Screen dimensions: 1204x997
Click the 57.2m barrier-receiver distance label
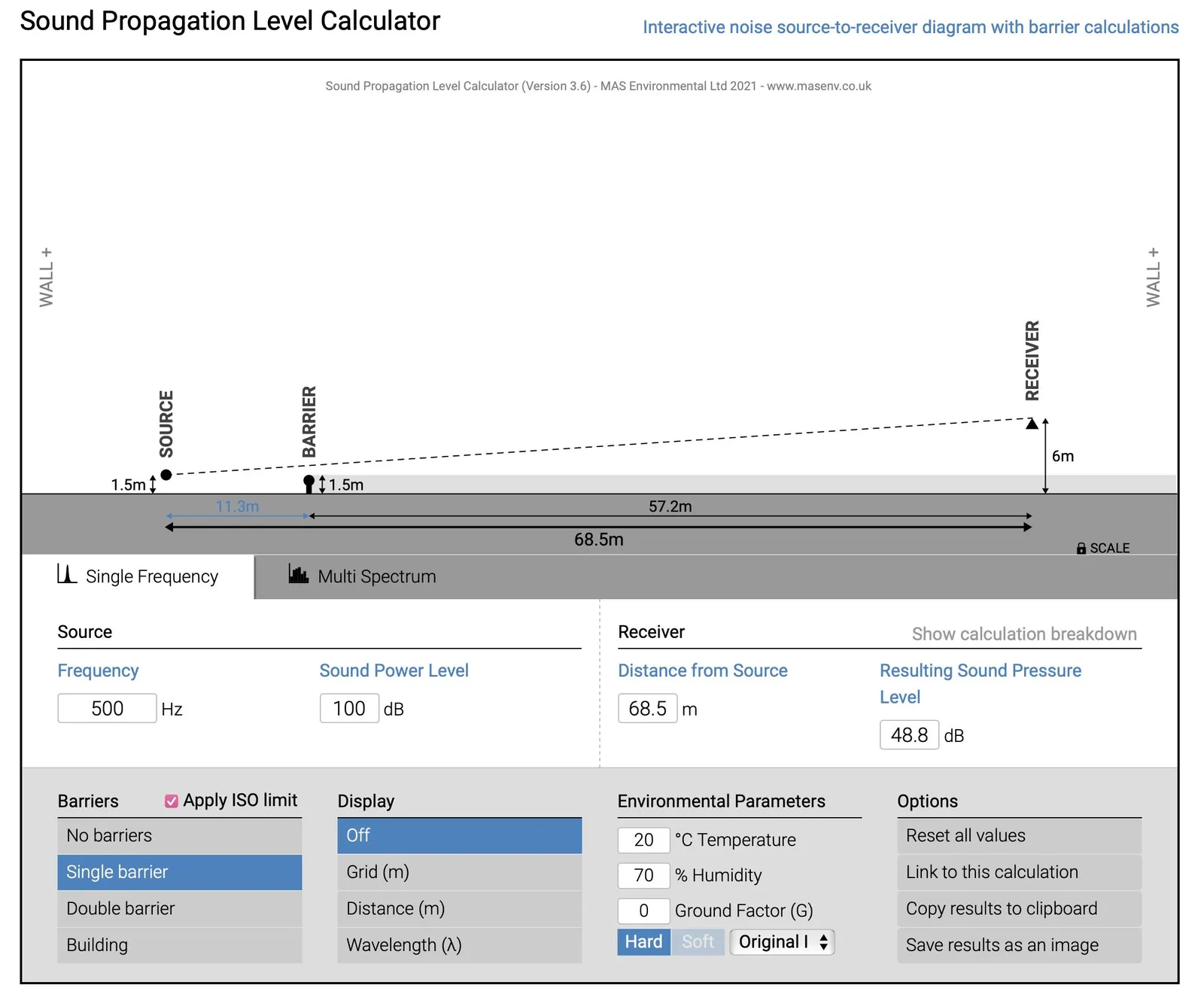670,506
